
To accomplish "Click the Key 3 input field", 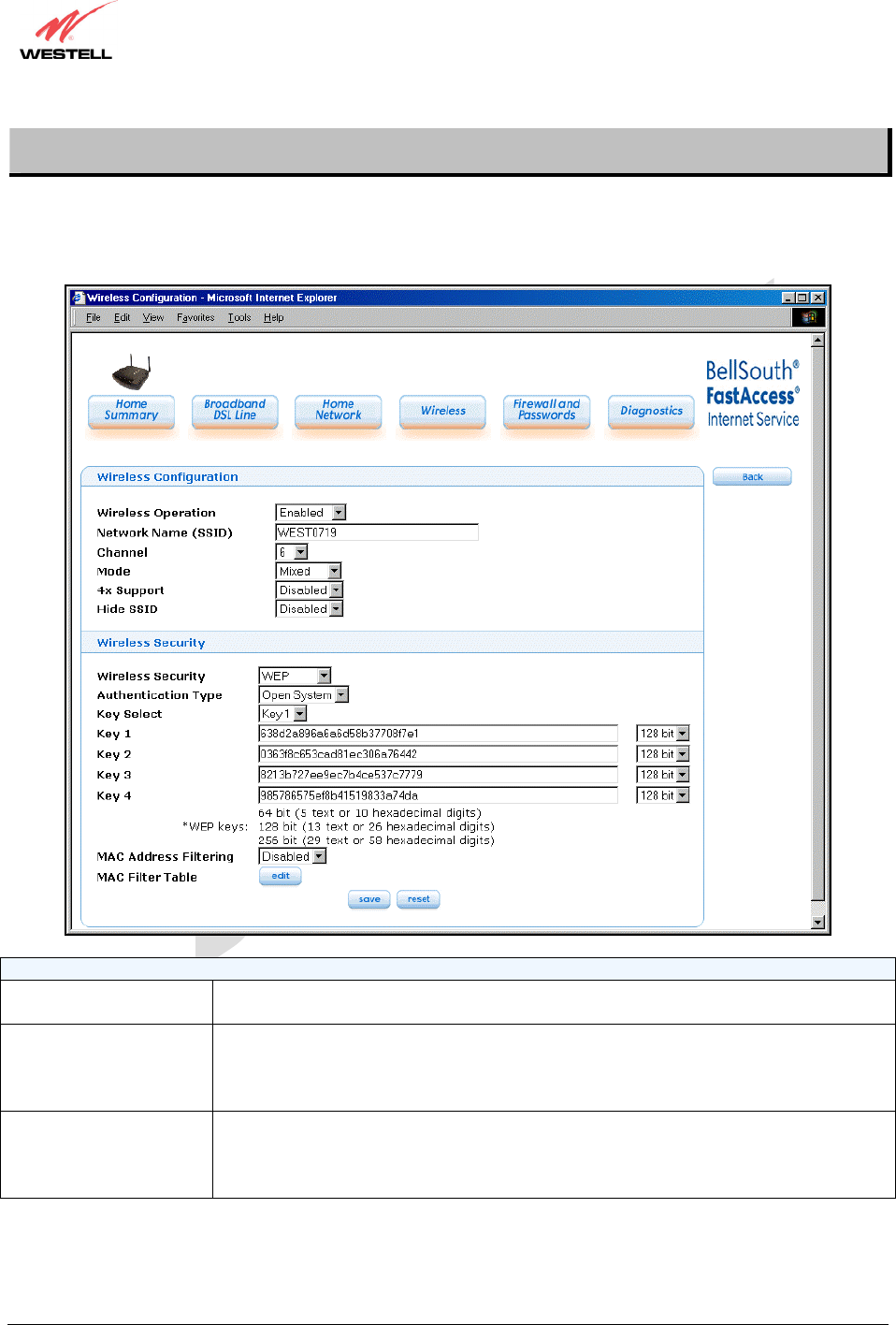I will click(x=438, y=775).
